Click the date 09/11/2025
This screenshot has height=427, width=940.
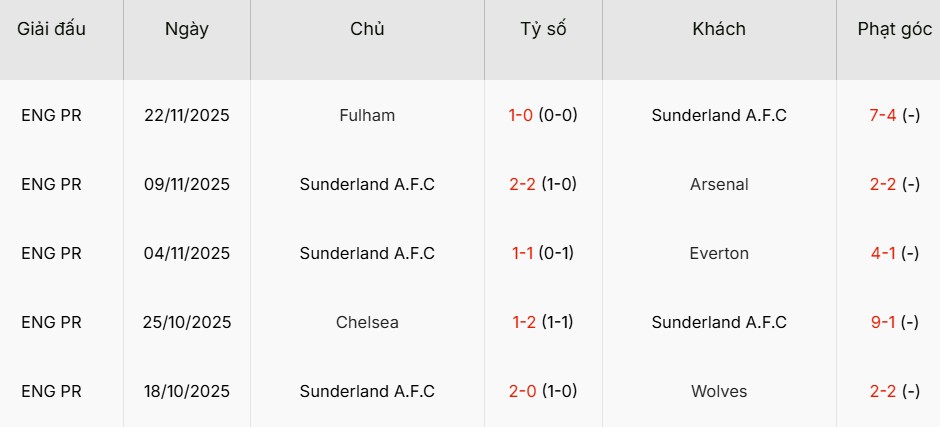tap(187, 184)
